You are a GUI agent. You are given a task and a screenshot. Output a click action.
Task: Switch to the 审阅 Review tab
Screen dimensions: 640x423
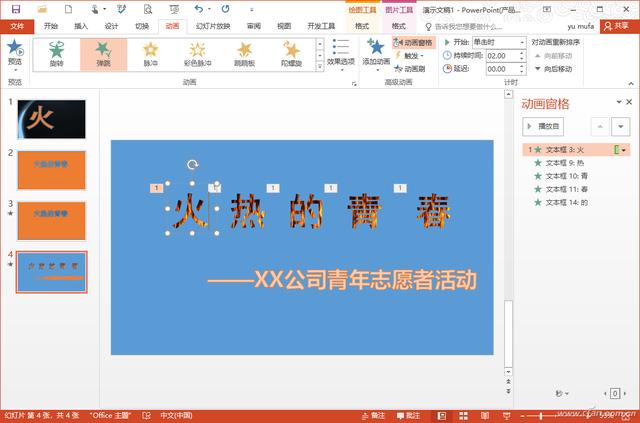(254, 26)
